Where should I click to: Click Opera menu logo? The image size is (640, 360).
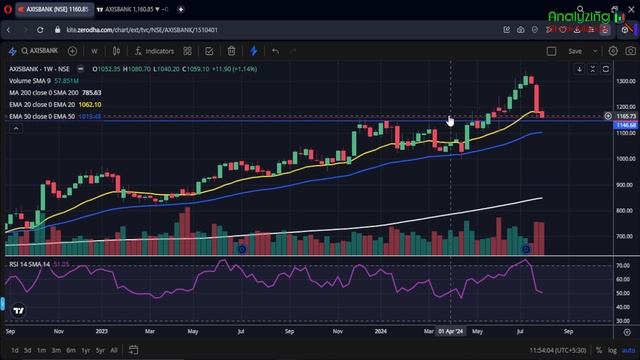[x=7, y=9]
